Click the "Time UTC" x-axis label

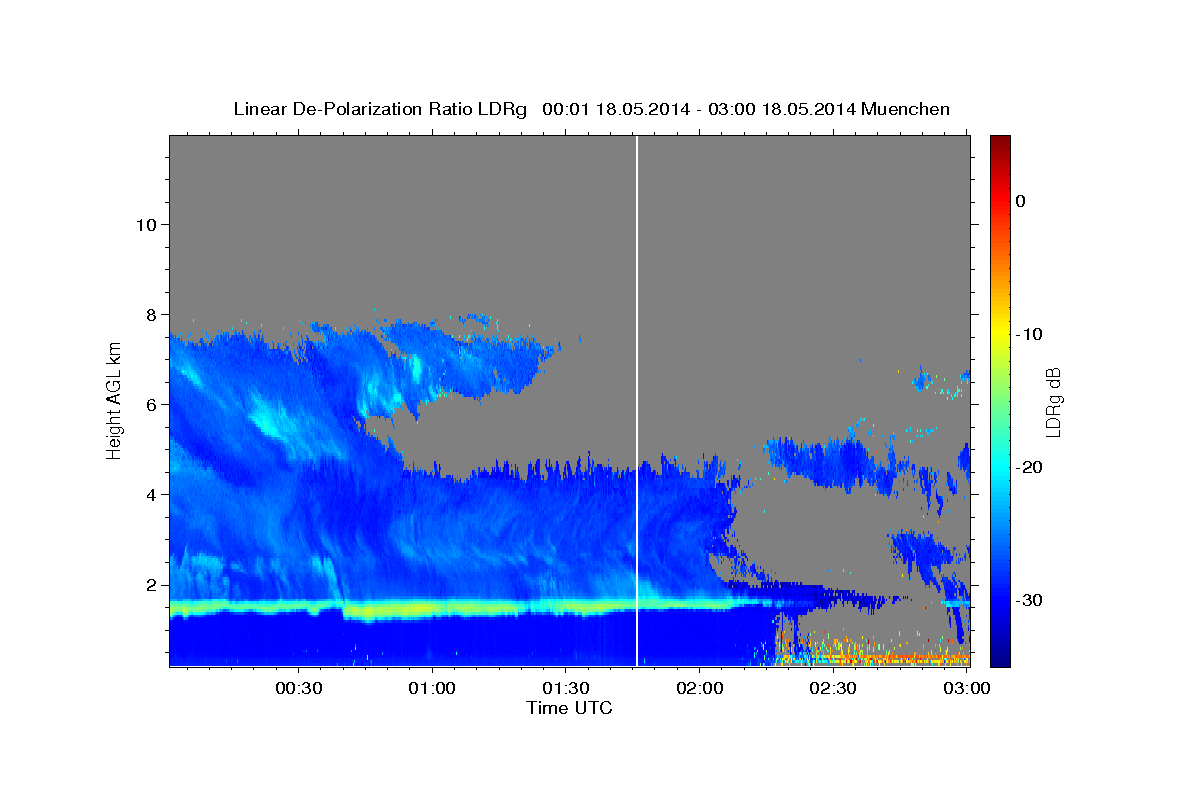coord(569,708)
